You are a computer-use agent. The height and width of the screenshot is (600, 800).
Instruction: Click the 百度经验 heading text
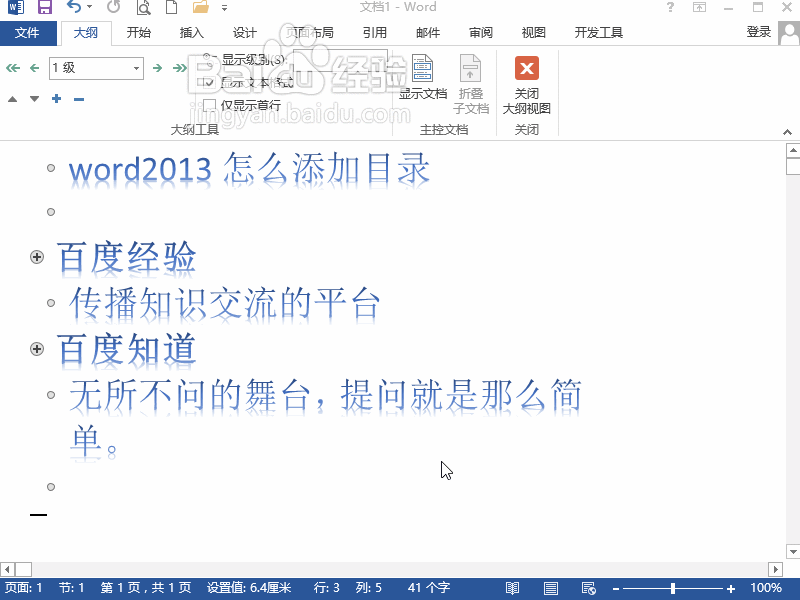coord(127,257)
